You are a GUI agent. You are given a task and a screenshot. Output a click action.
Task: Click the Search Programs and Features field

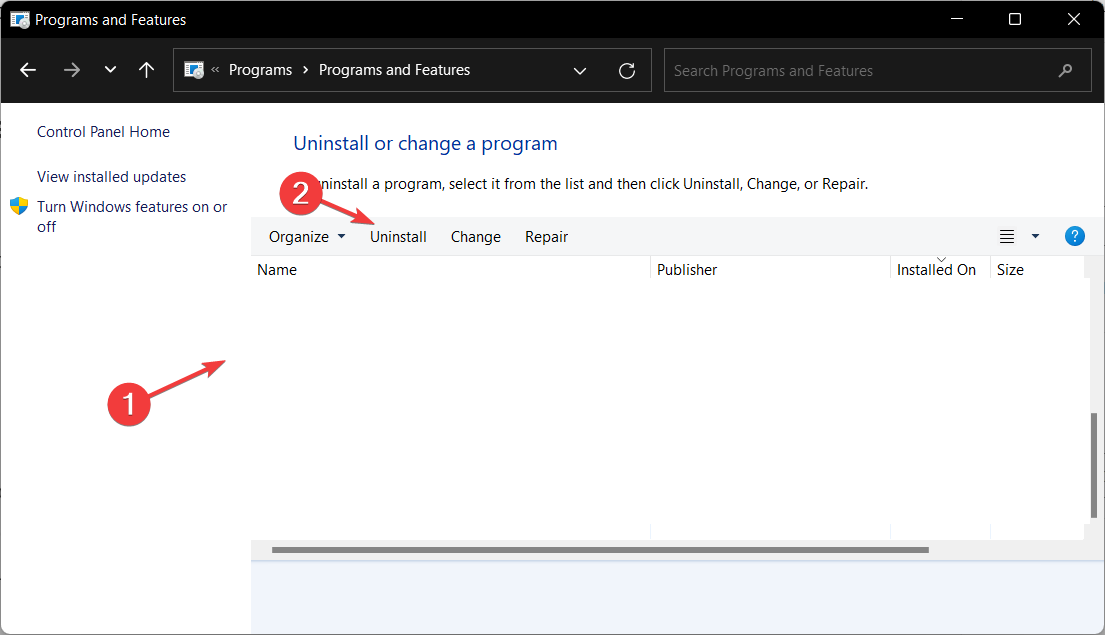(860, 71)
